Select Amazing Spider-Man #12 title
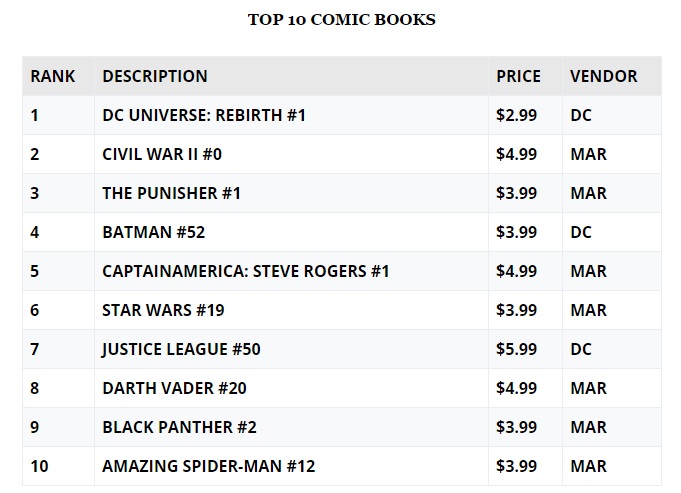681x493 pixels. (208, 467)
